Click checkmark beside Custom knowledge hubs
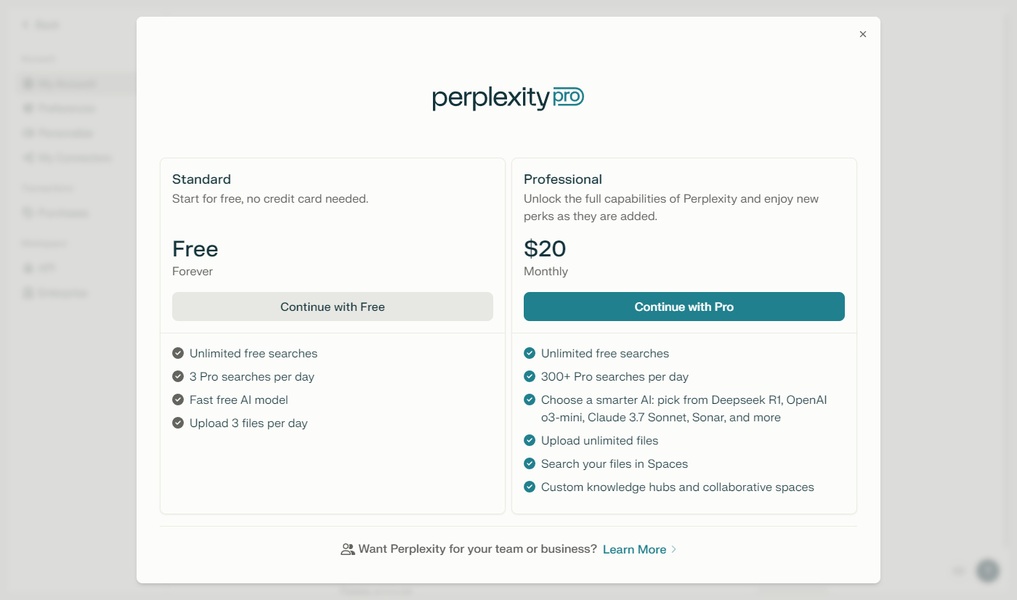Screen dimensions: 1017x600 click(x=530, y=487)
